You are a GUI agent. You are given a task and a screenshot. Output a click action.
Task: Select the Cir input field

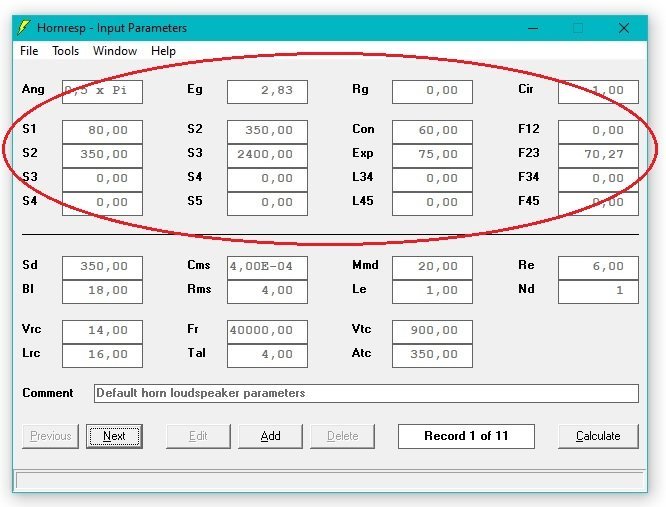click(598, 92)
